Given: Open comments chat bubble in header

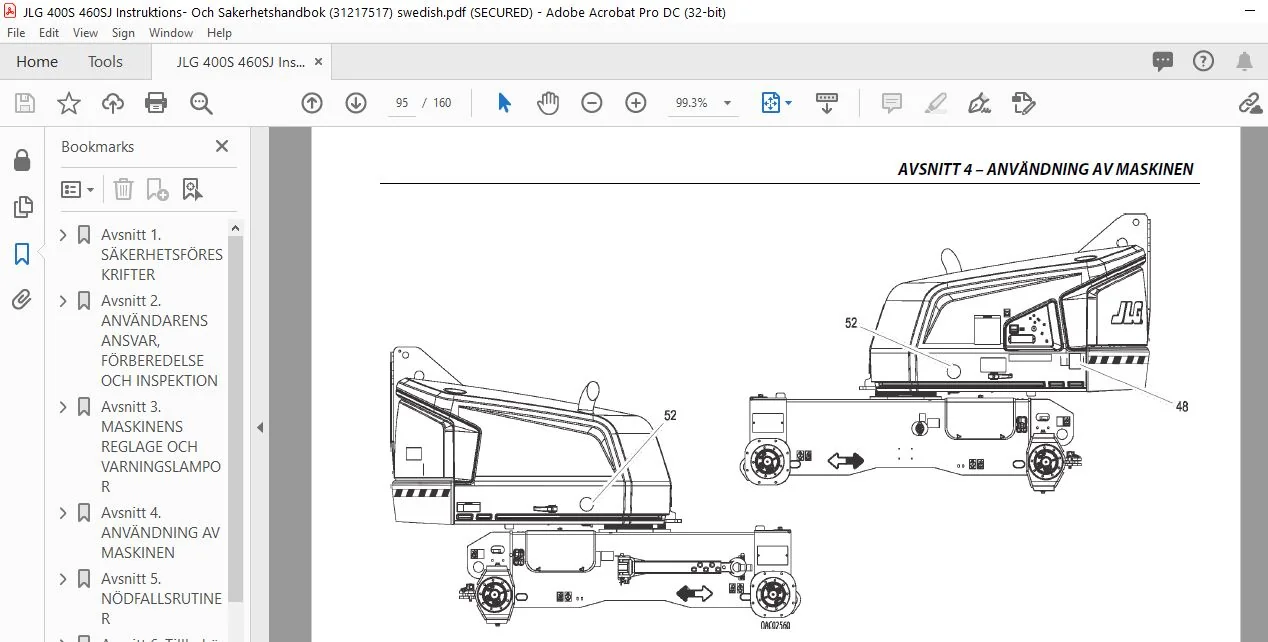Looking at the screenshot, I should pyautogui.click(x=1162, y=61).
